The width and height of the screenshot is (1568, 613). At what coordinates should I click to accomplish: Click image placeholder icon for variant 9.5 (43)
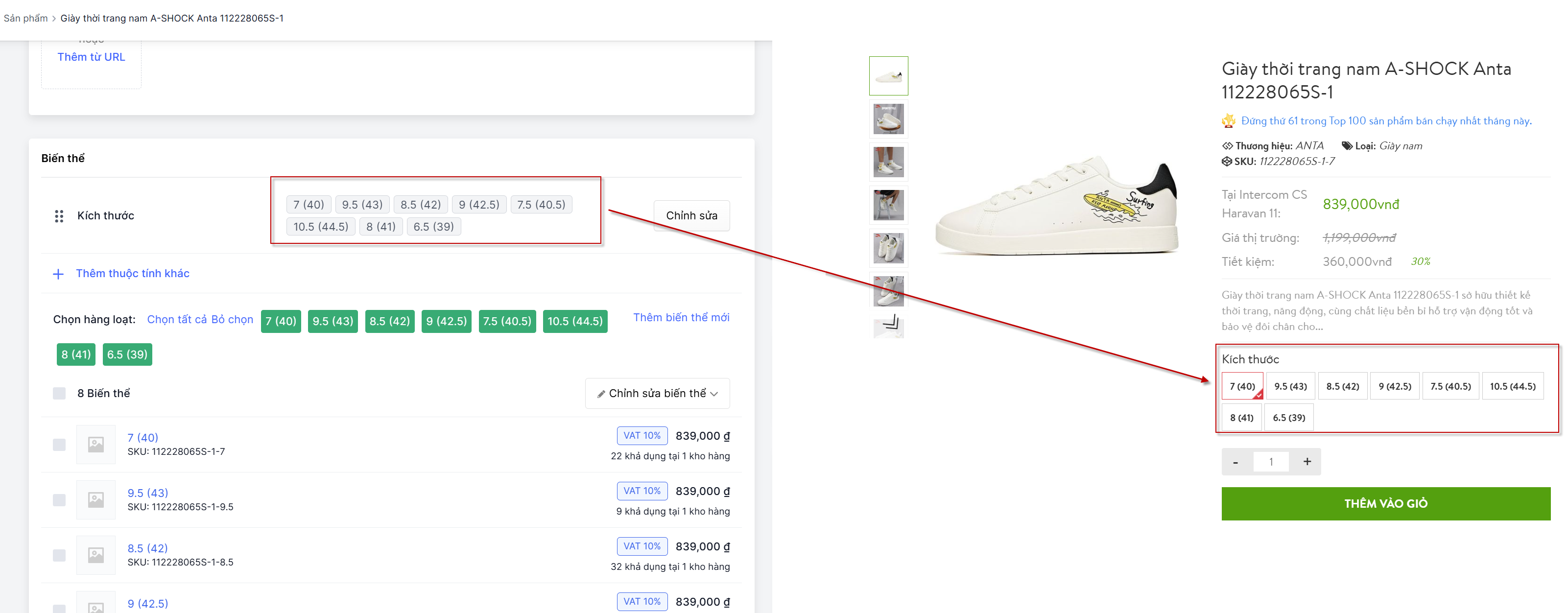click(95, 500)
